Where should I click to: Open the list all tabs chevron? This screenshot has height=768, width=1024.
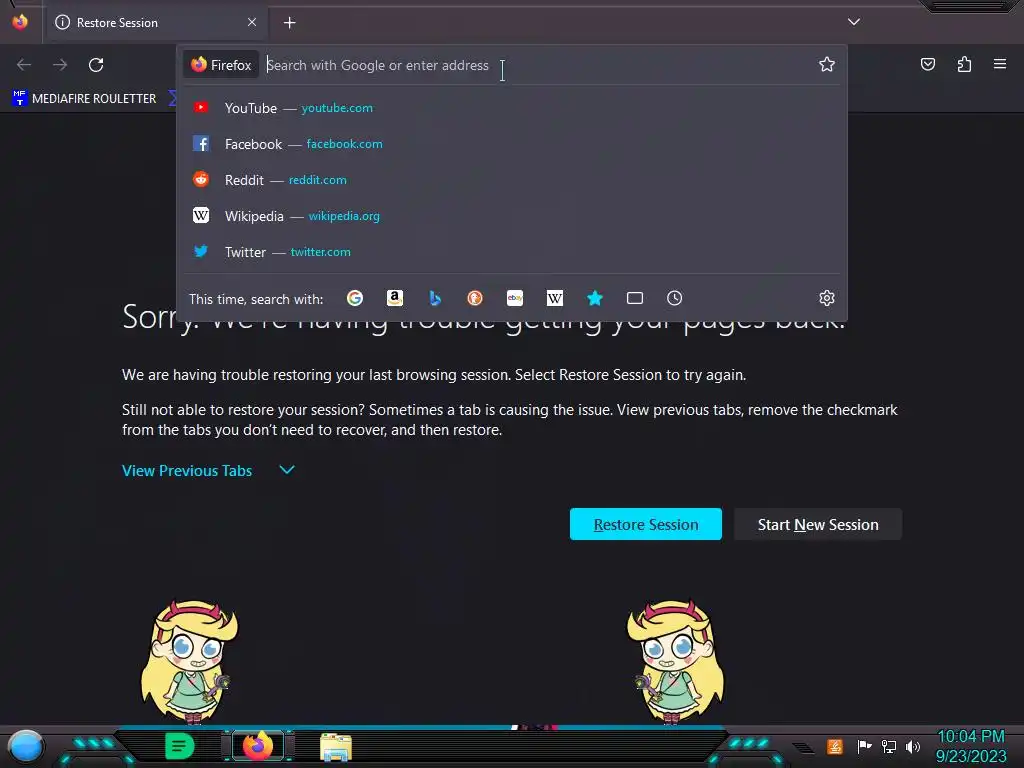(854, 22)
